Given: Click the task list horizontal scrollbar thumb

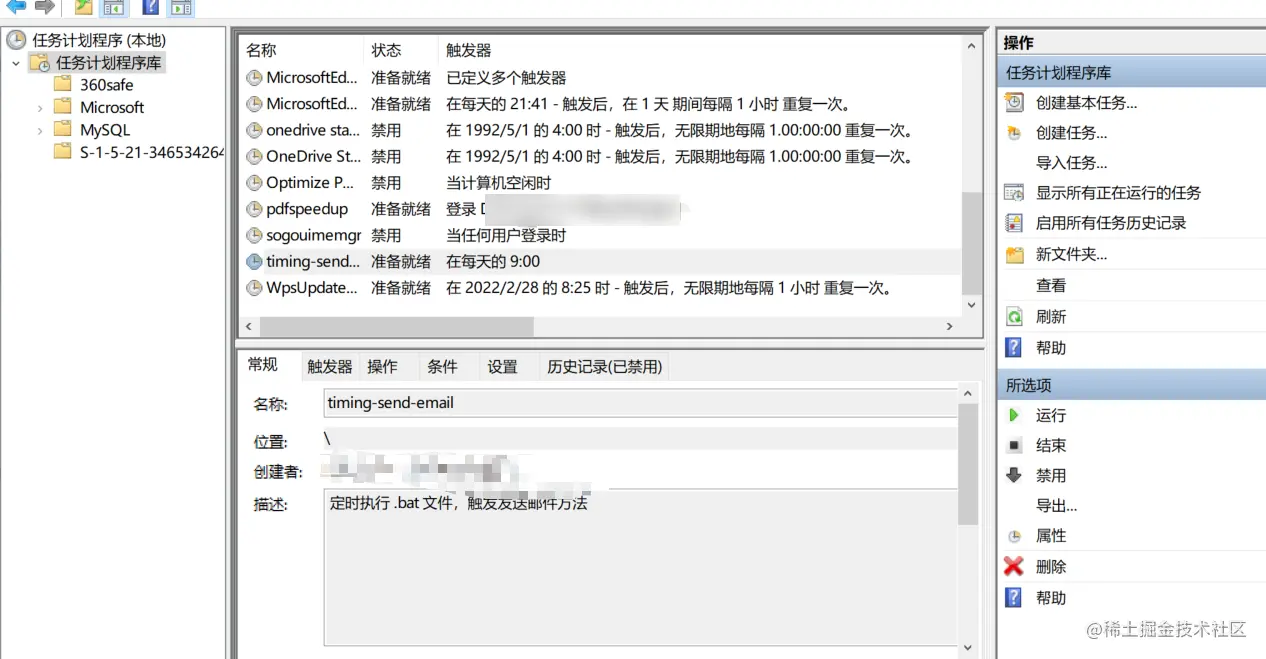Looking at the screenshot, I should coord(396,326).
